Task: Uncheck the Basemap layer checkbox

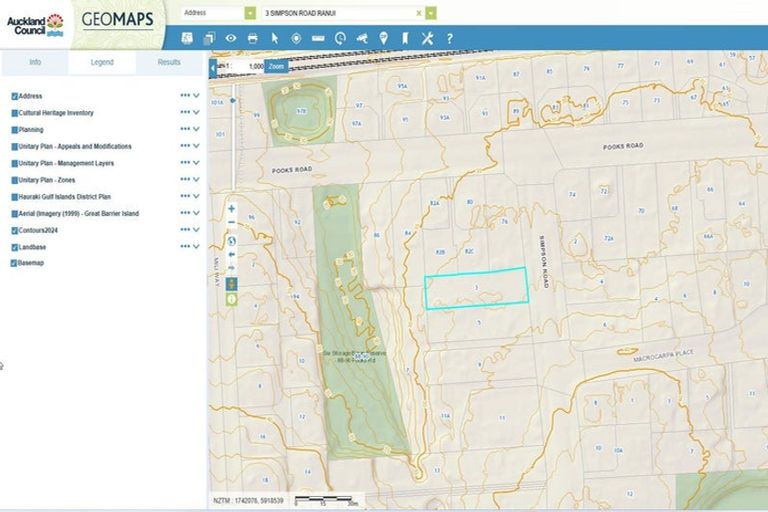Action: (x=14, y=263)
